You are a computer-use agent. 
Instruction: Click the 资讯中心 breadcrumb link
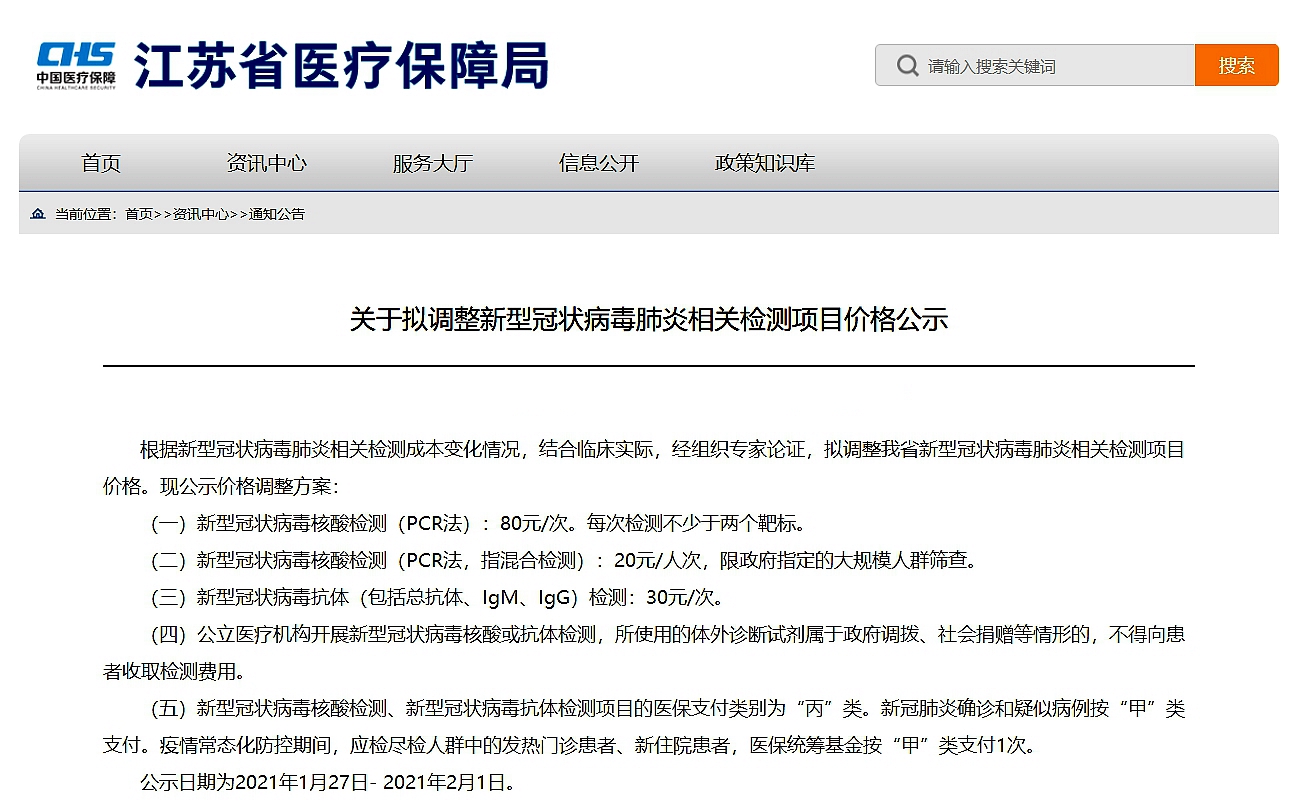200,214
